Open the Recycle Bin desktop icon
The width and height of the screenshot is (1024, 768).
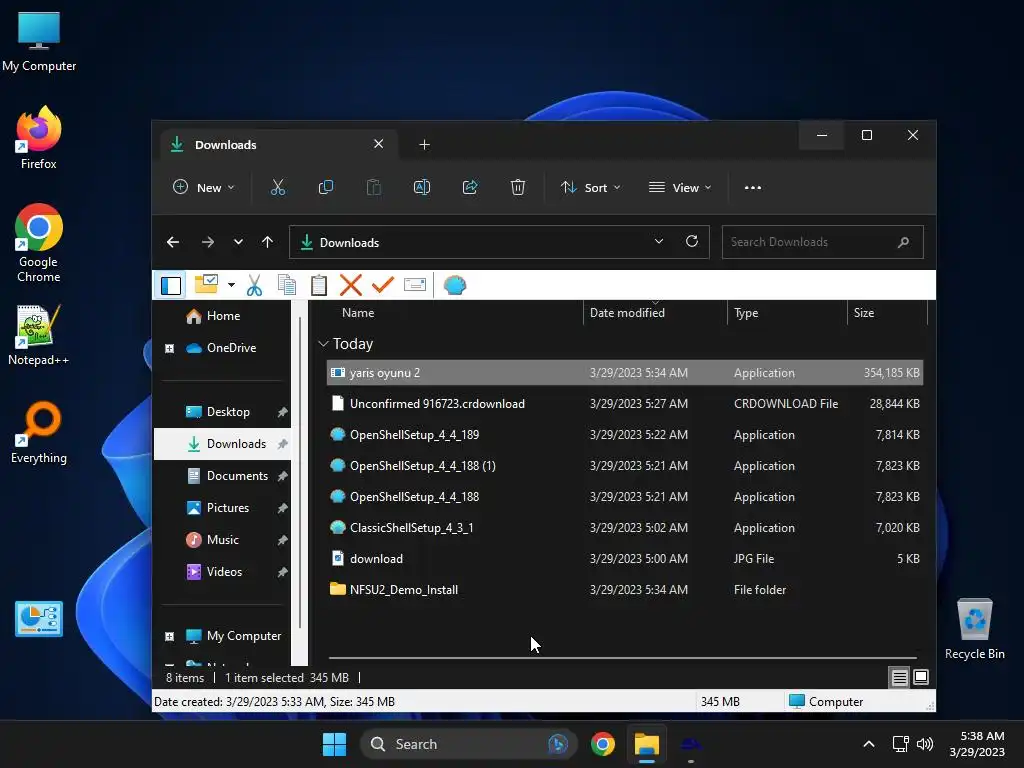tap(974, 630)
